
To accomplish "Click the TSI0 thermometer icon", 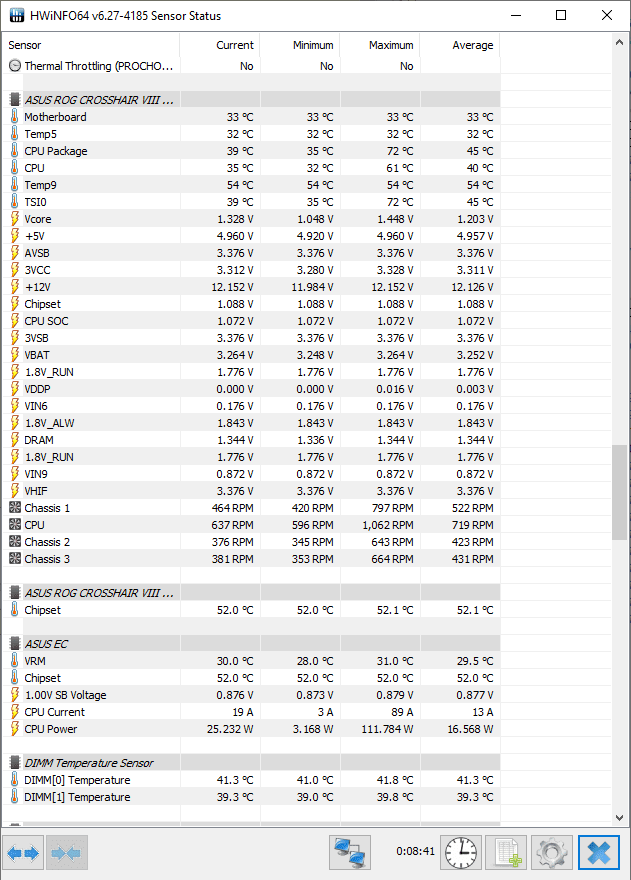I will [x=15, y=202].
